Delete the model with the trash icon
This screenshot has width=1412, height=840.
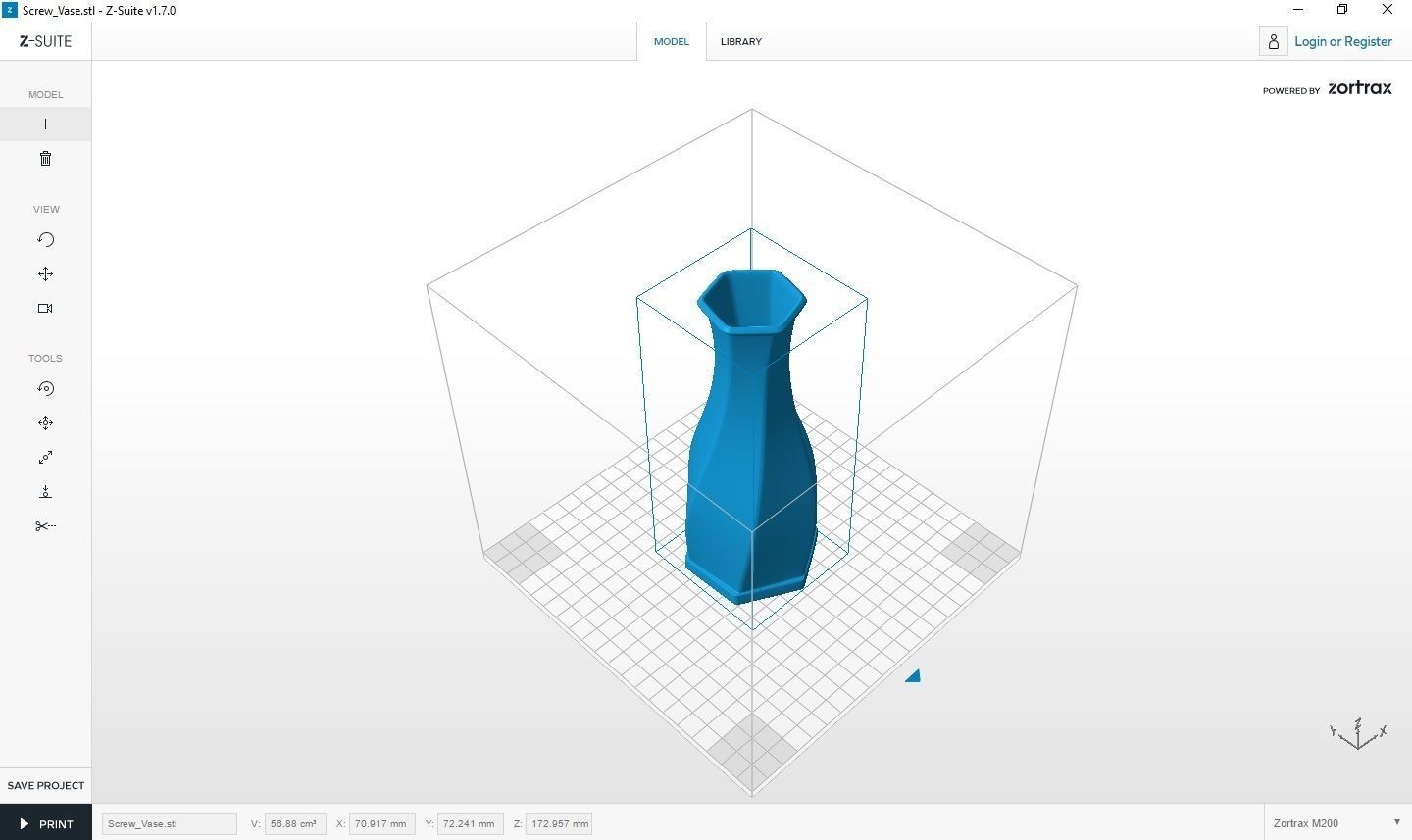(45, 159)
